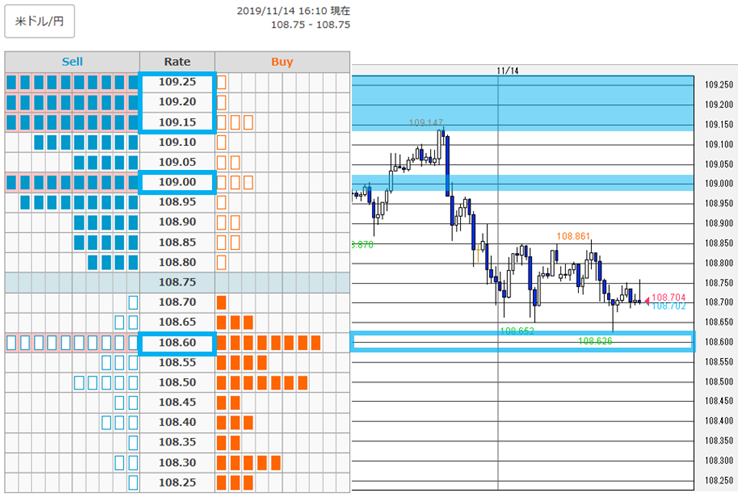The image size is (740, 499).
Task: Click the 108.35 rate cell
Action: (x=177, y=442)
